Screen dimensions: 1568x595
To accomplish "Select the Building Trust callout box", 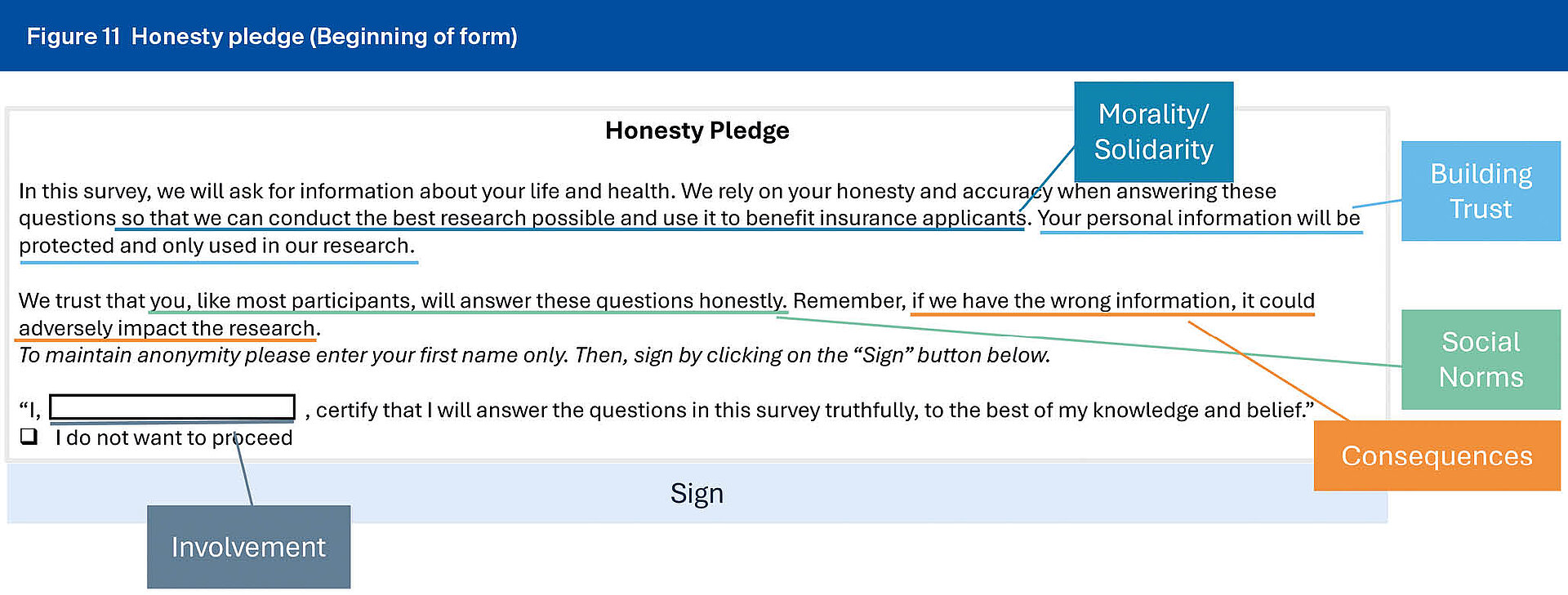I will tap(1481, 191).
